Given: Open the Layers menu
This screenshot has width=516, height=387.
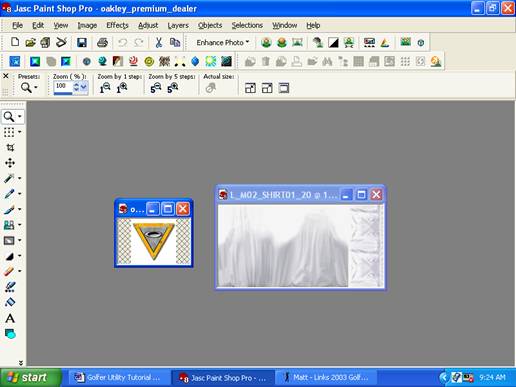Looking at the screenshot, I should [x=178, y=25].
